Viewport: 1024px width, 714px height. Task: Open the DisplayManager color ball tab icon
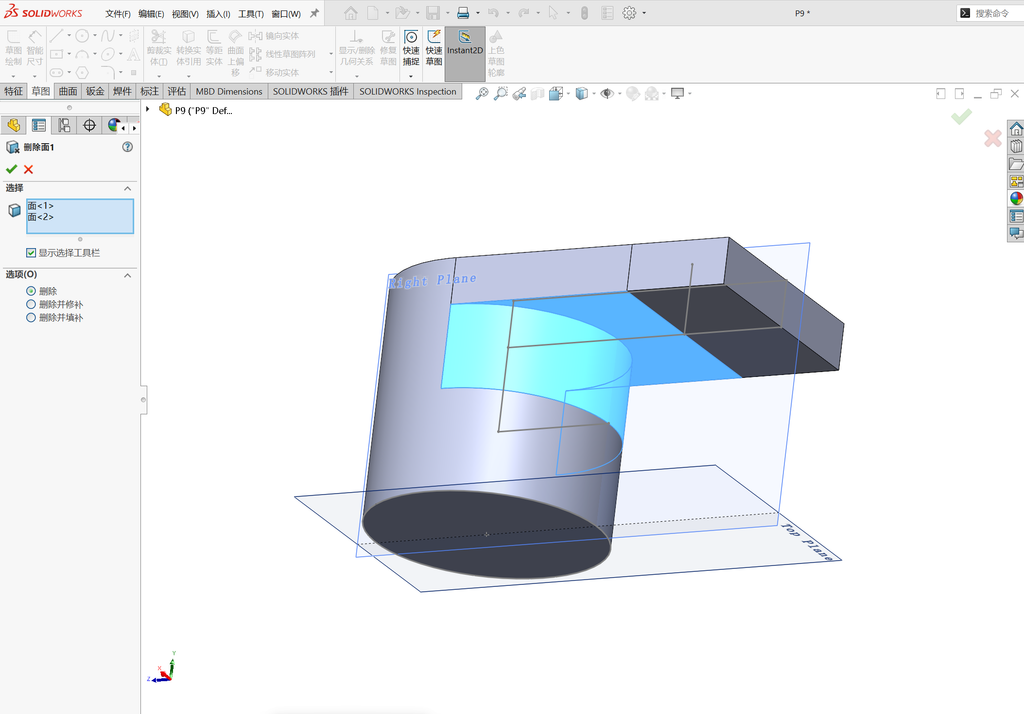click(114, 125)
